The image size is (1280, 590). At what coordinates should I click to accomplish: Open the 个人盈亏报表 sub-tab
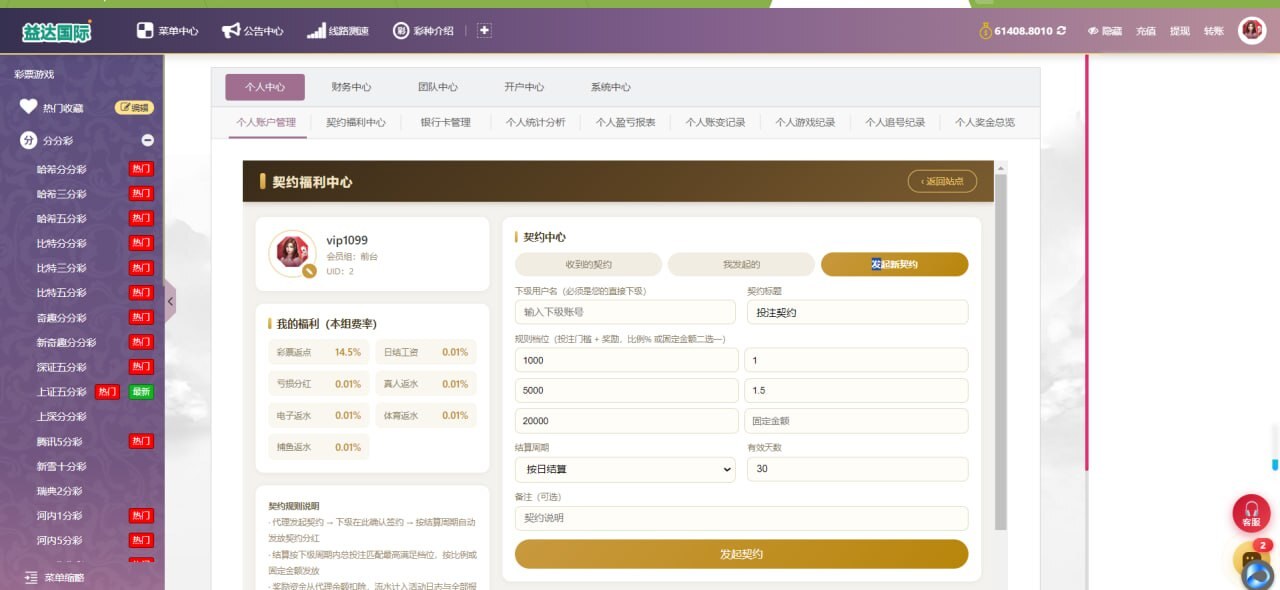point(626,122)
